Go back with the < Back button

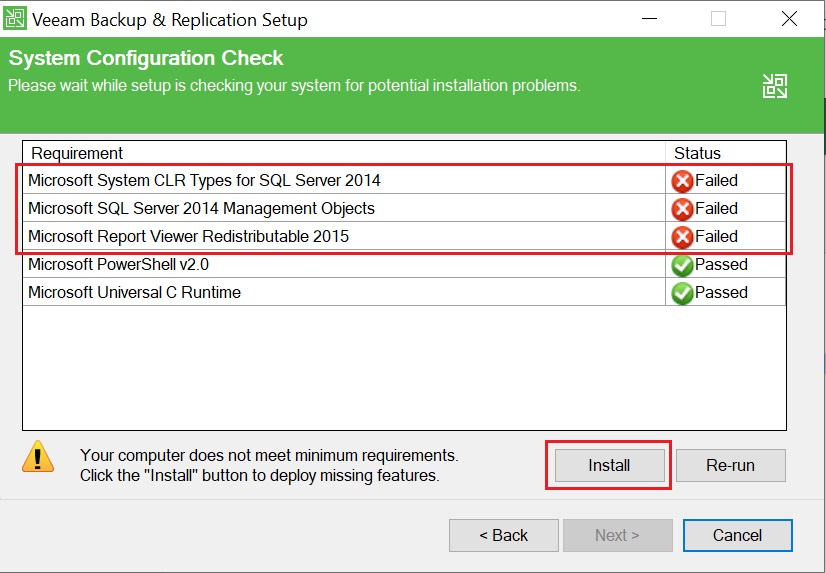tap(504, 535)
